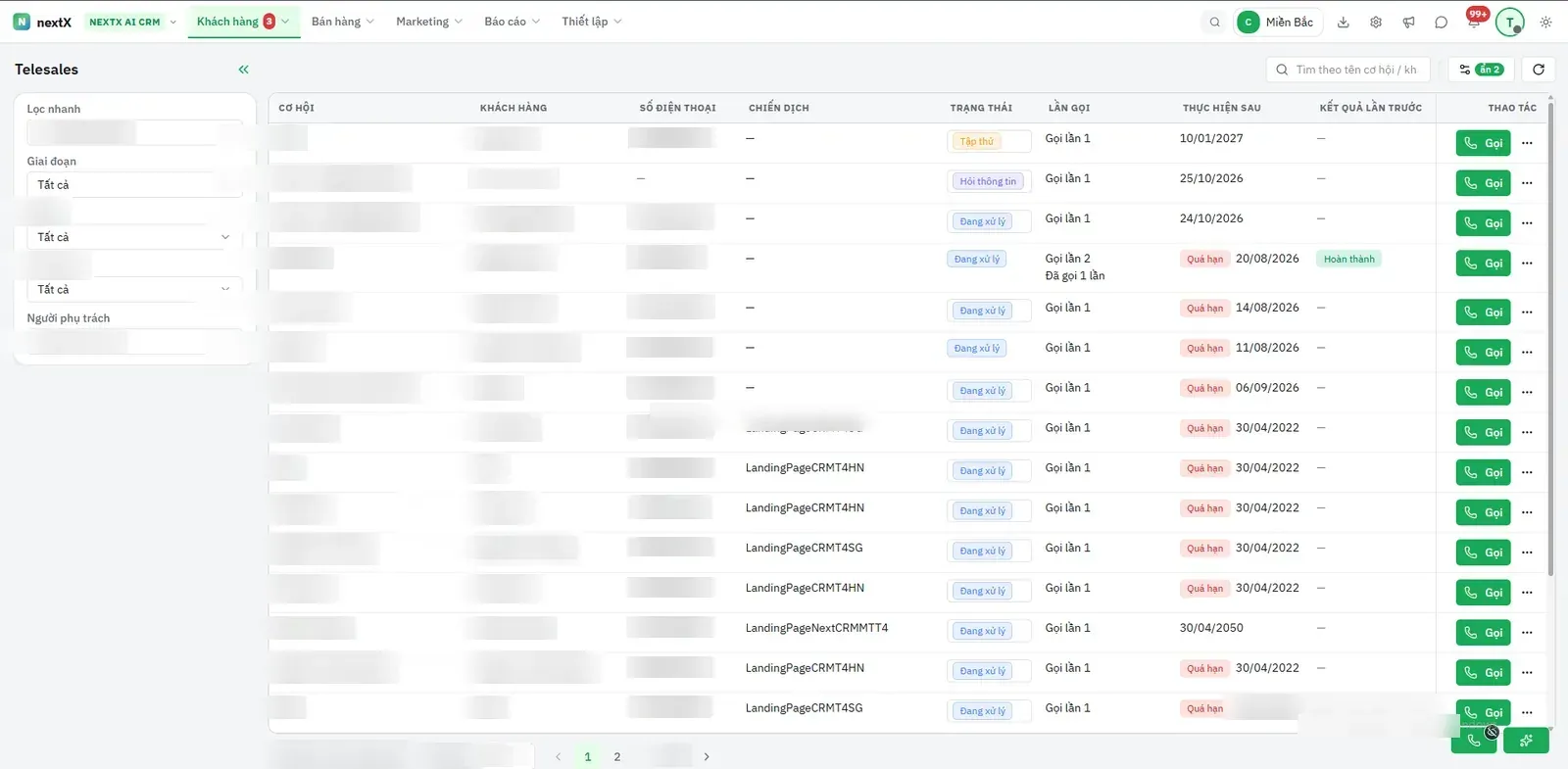This screenshot has height=769, width=1568.
Task: Click Gọi for the 24/10/2026 row
Action: pos(1483,223)
